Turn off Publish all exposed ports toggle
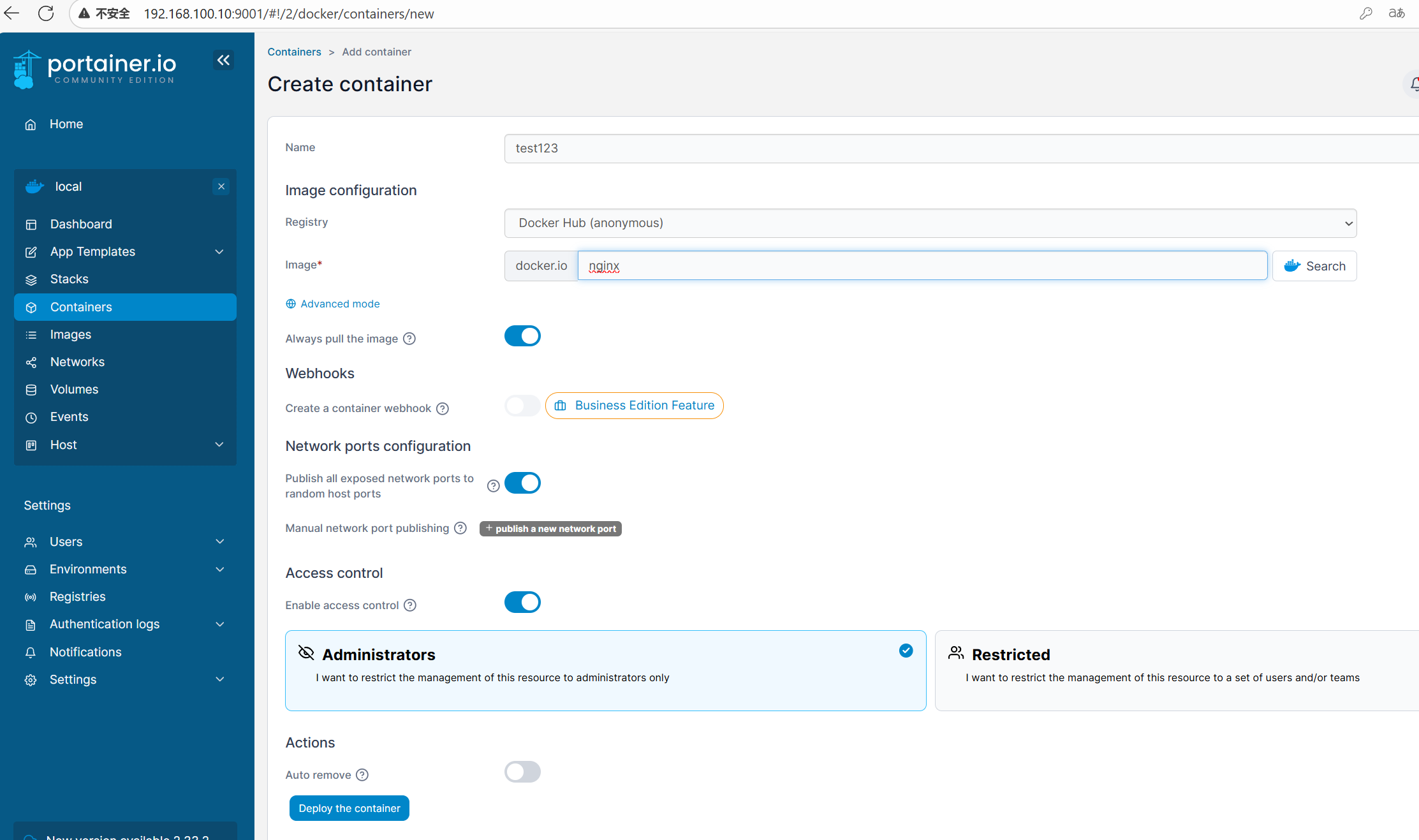This screenshot has height=840, width=1419. pyautogui.click(x=522, y=483)
